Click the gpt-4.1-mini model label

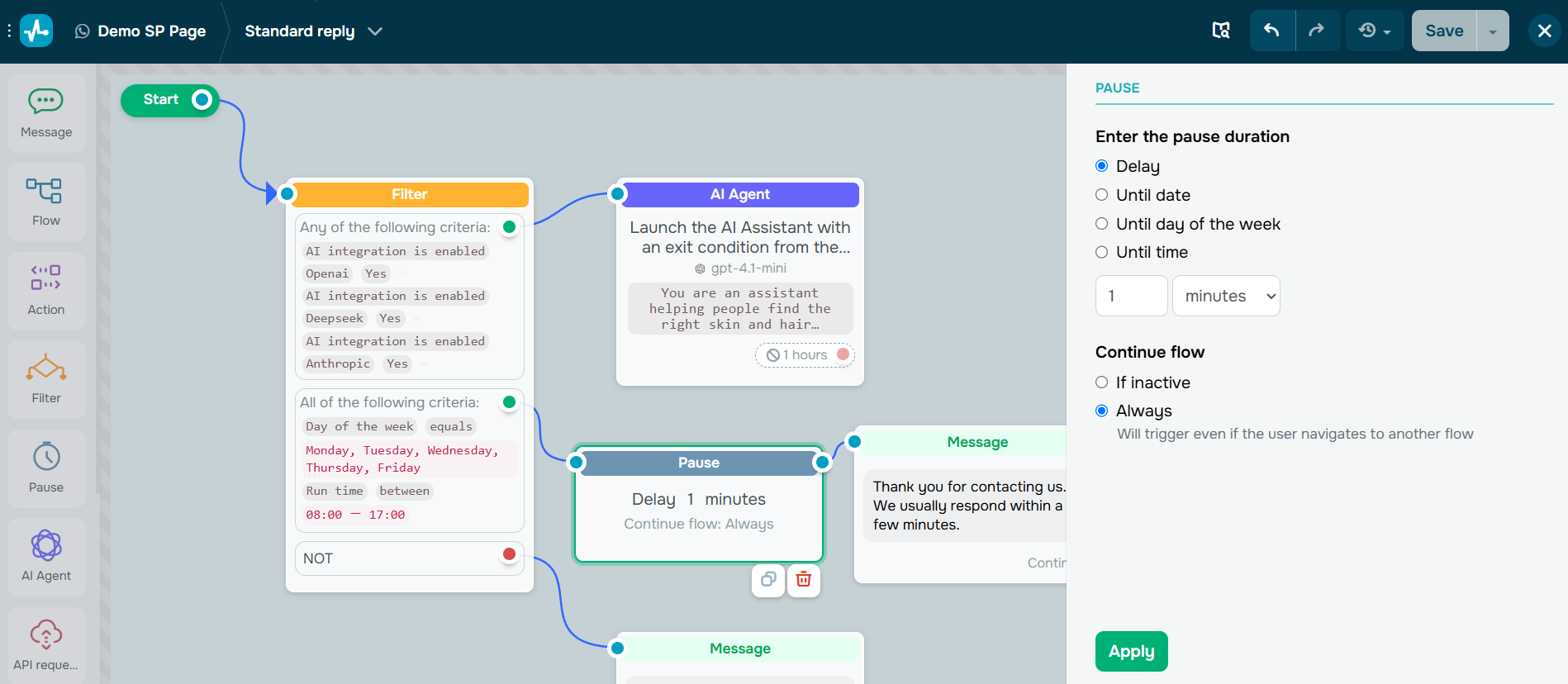740,268
